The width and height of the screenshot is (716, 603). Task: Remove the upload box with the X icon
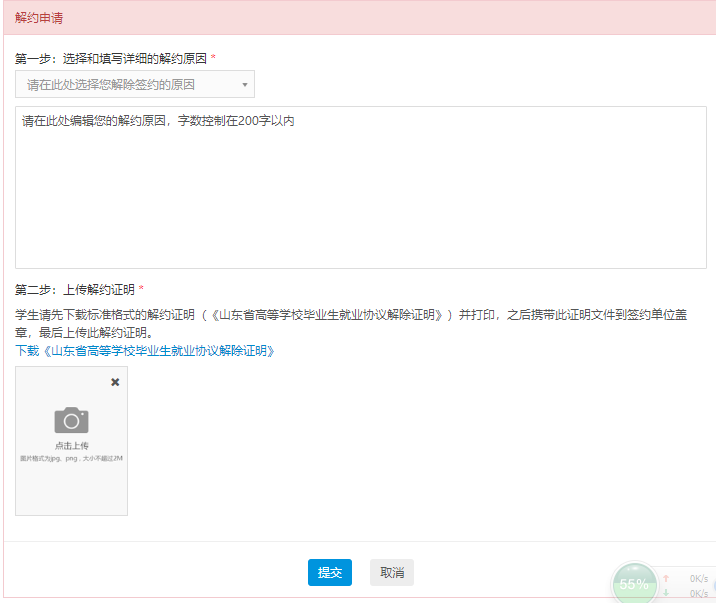(x=115, y=382)
